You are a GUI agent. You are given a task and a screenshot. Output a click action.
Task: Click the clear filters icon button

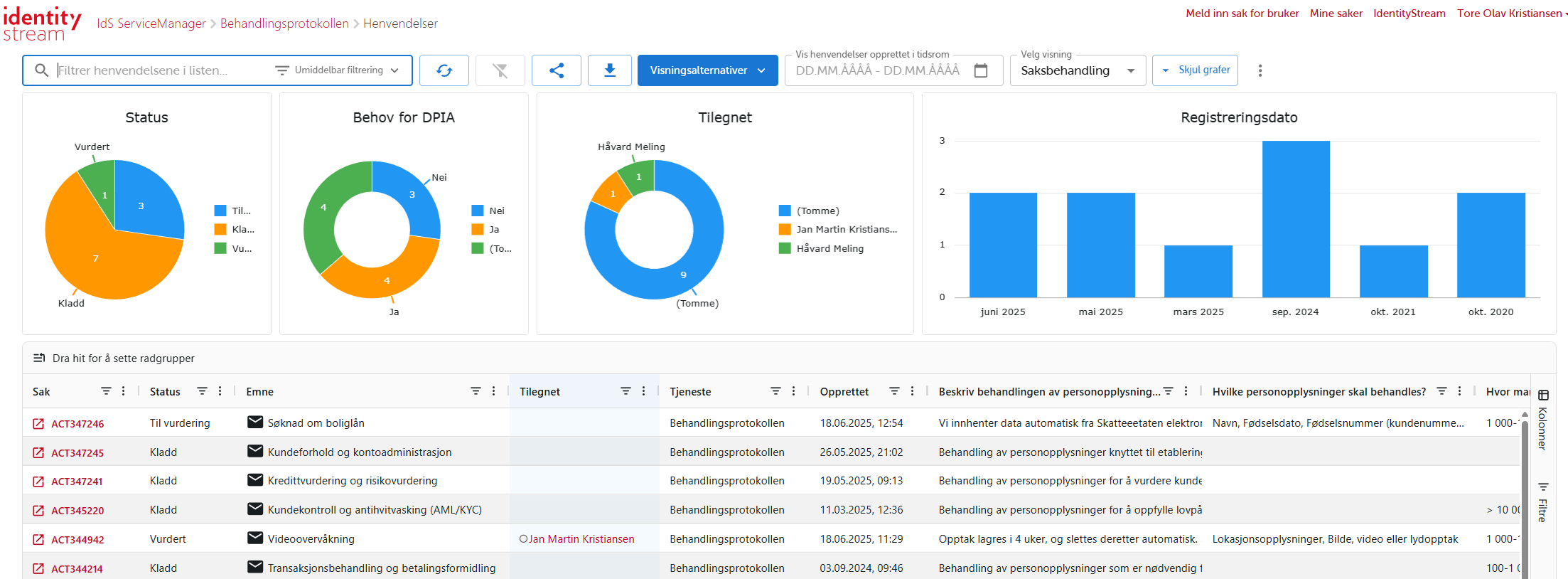500,70
